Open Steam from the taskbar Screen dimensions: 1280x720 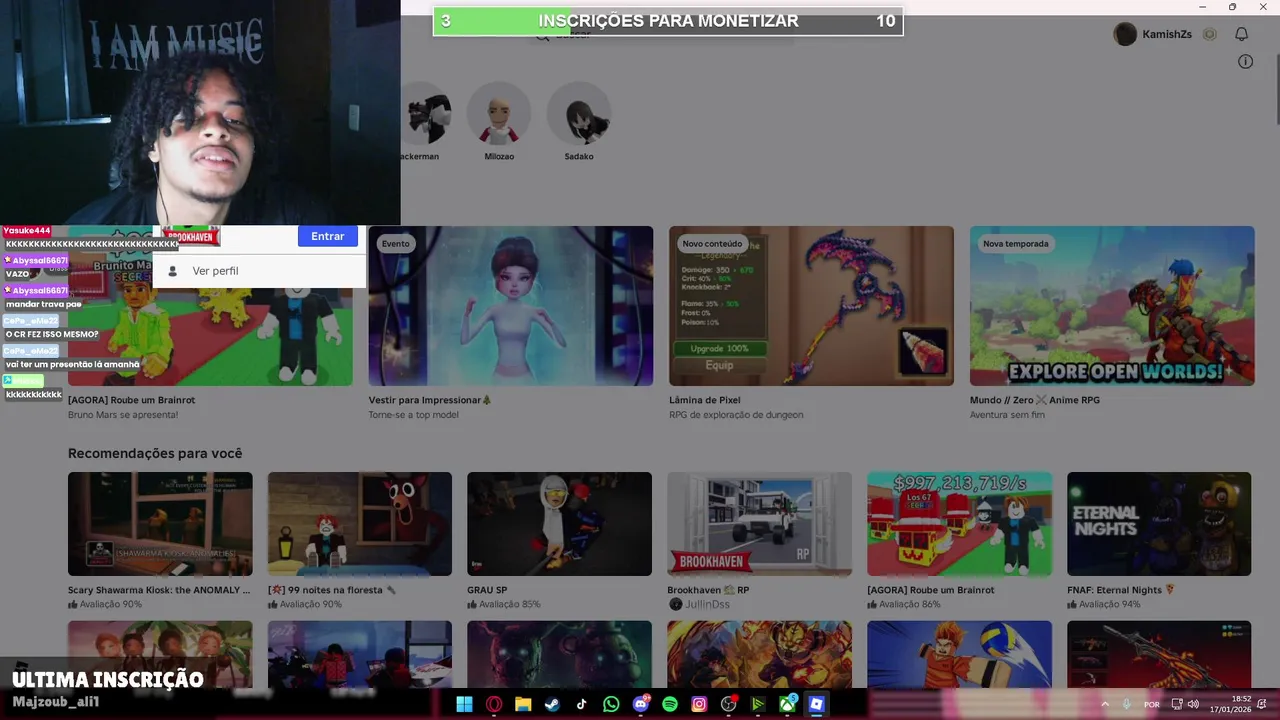(552, 704)
